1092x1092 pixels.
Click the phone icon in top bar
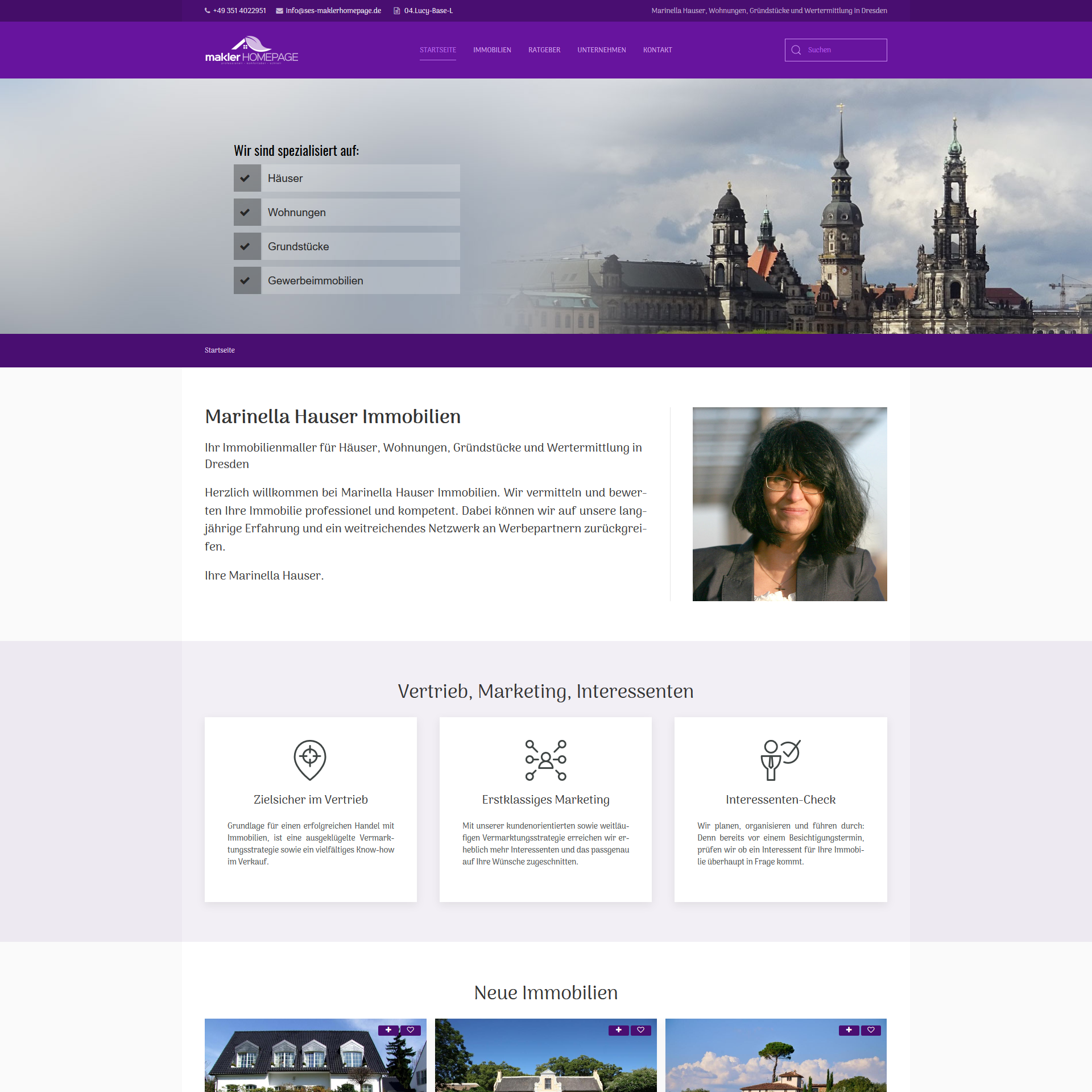208,11
